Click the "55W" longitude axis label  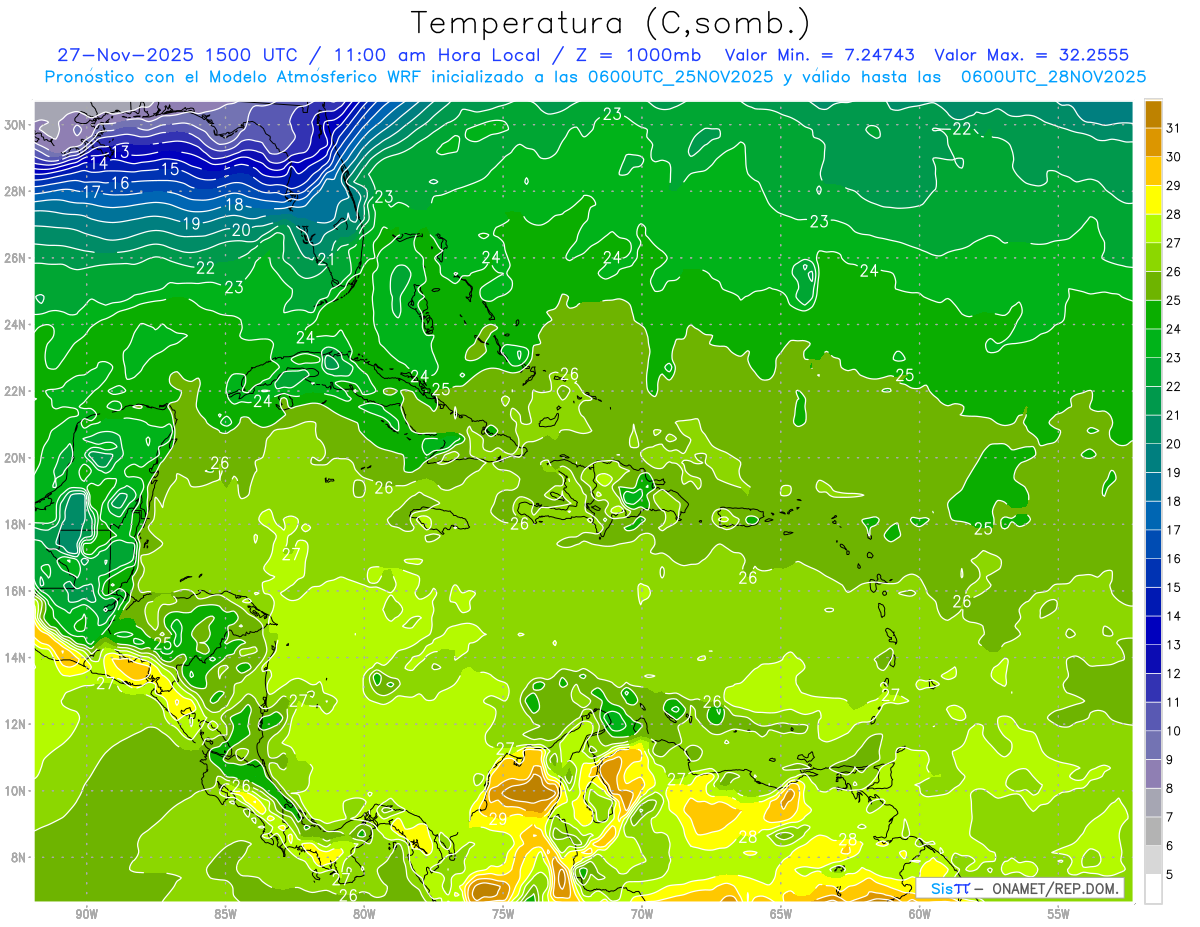(1059, 914)
